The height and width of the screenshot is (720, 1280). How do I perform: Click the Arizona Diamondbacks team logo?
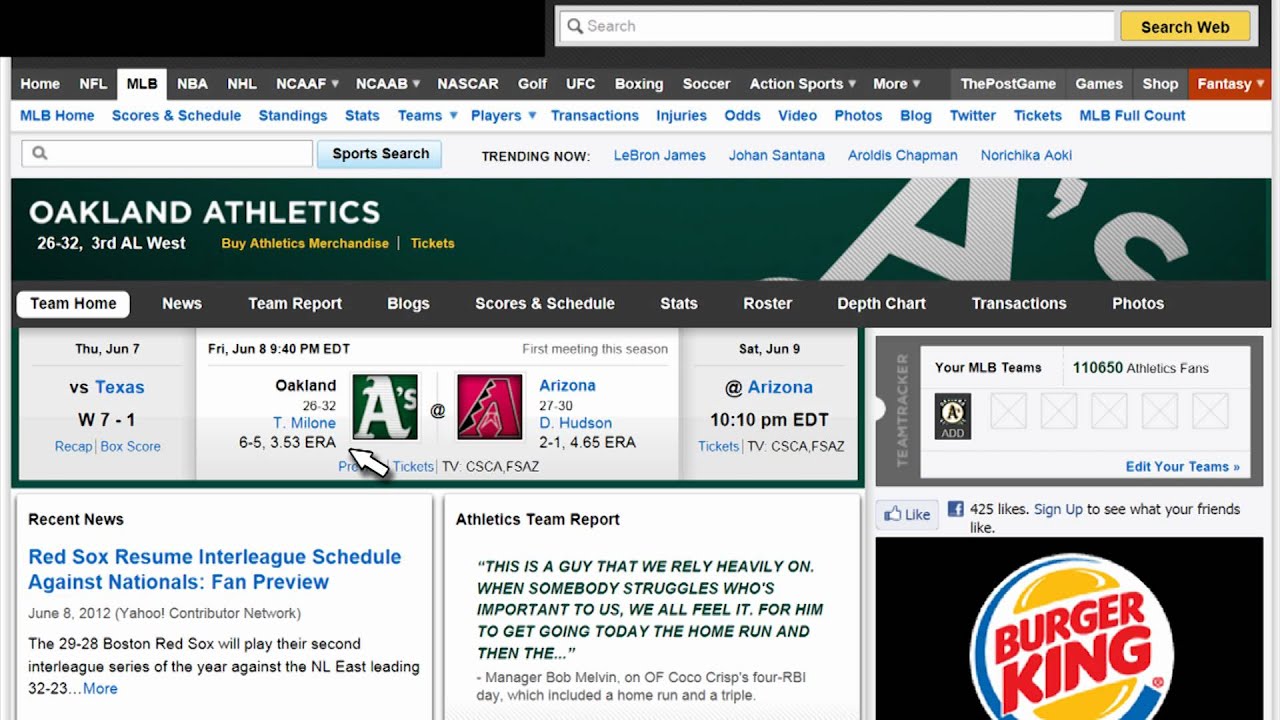tap(490, 407)
